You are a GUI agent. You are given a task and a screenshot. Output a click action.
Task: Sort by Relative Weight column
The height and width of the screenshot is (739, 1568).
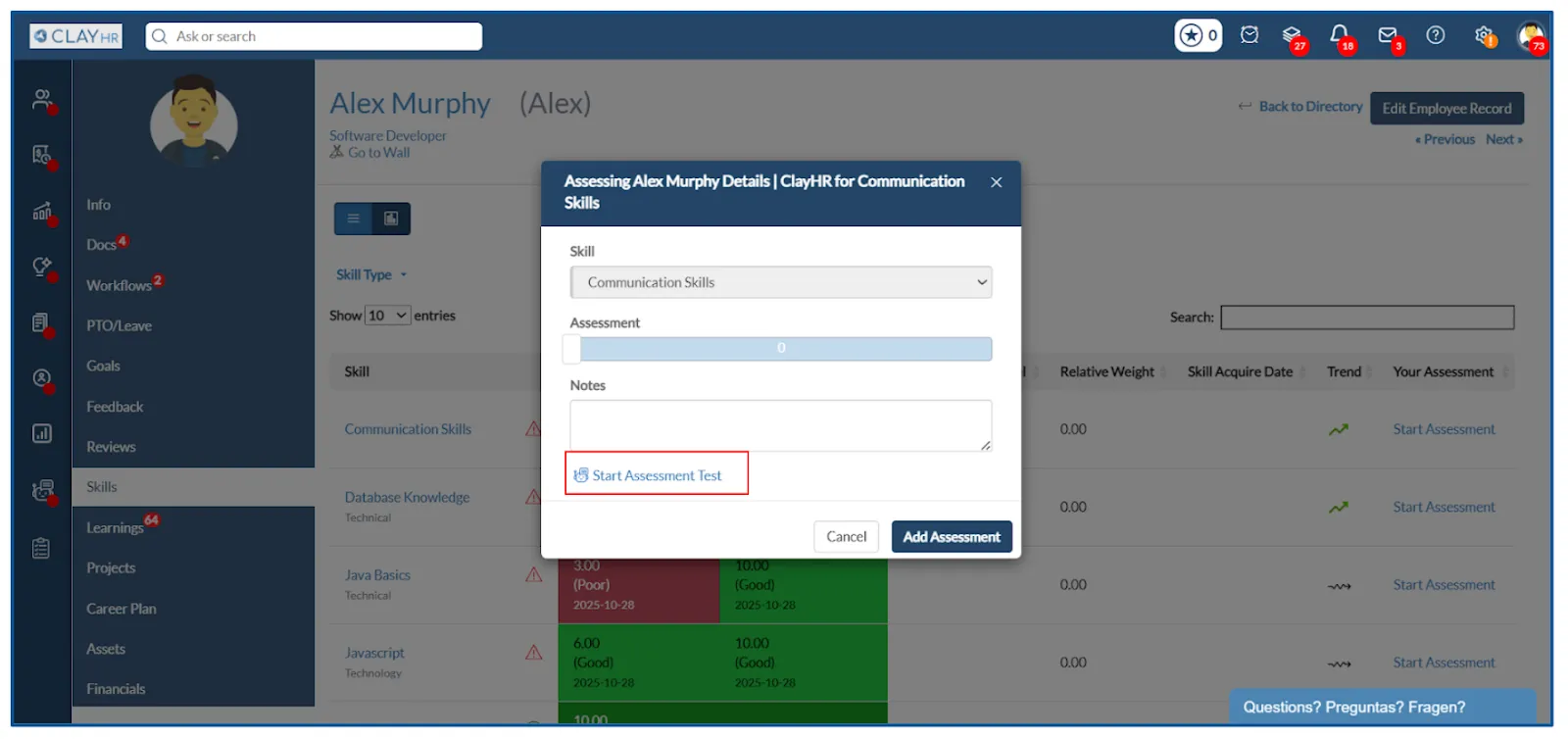[1106, 372]
